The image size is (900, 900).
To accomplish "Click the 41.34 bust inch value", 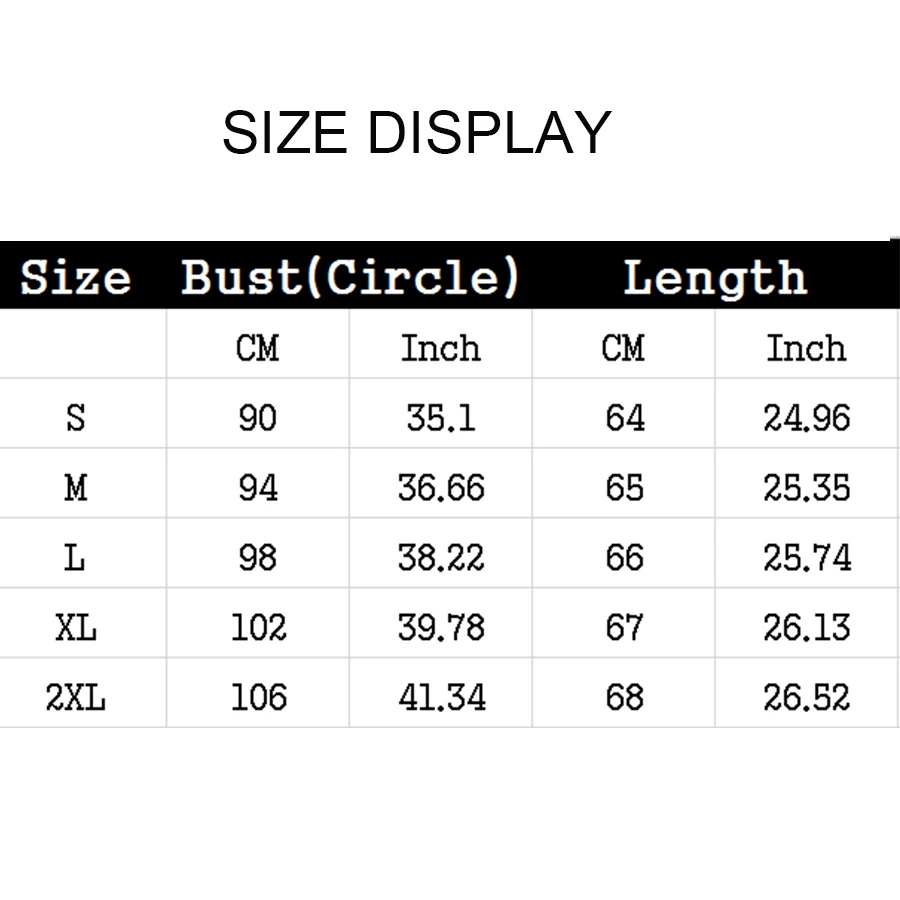I will (x=442, y=697).
